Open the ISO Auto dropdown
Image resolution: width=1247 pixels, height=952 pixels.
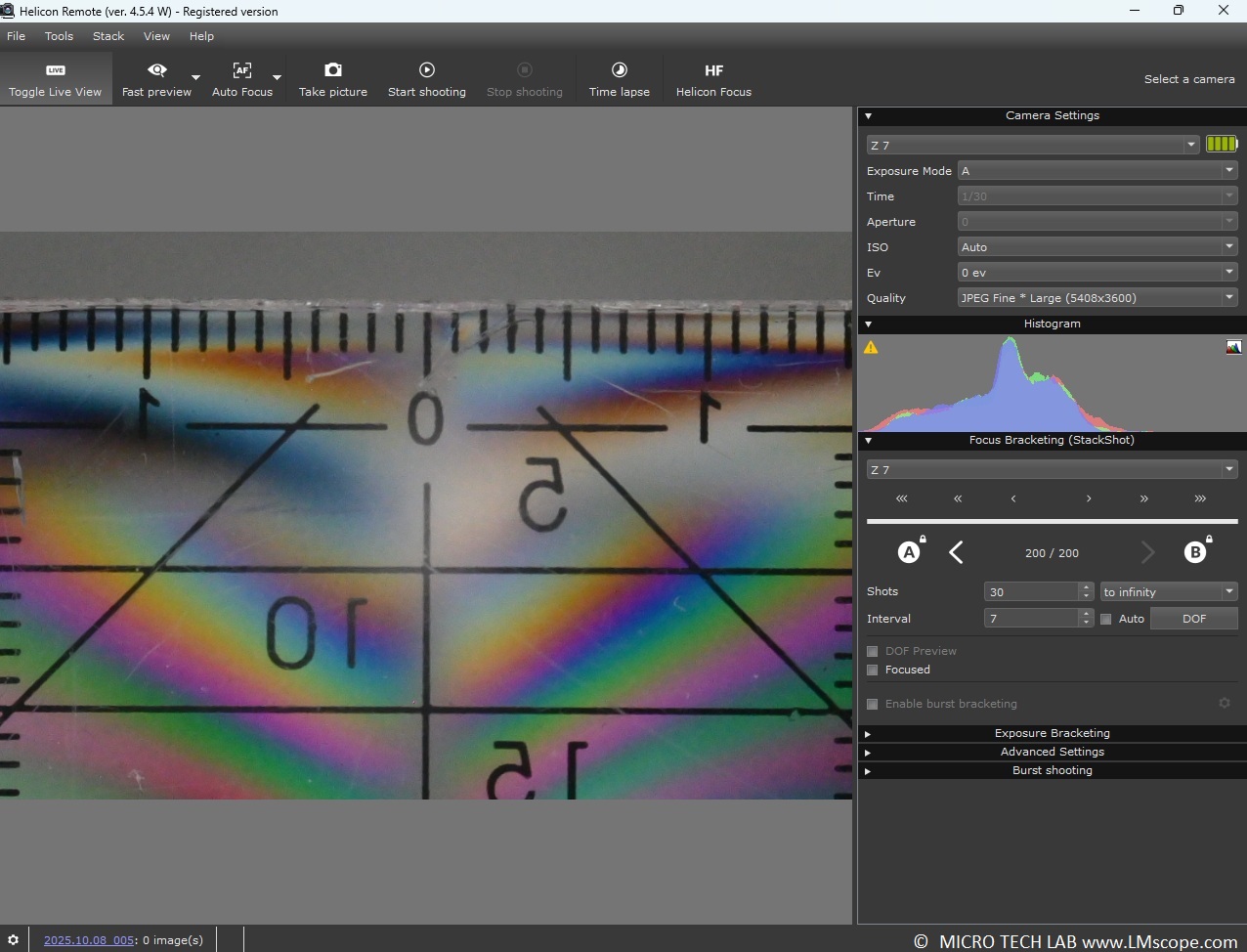click(x=1096, y=247)
